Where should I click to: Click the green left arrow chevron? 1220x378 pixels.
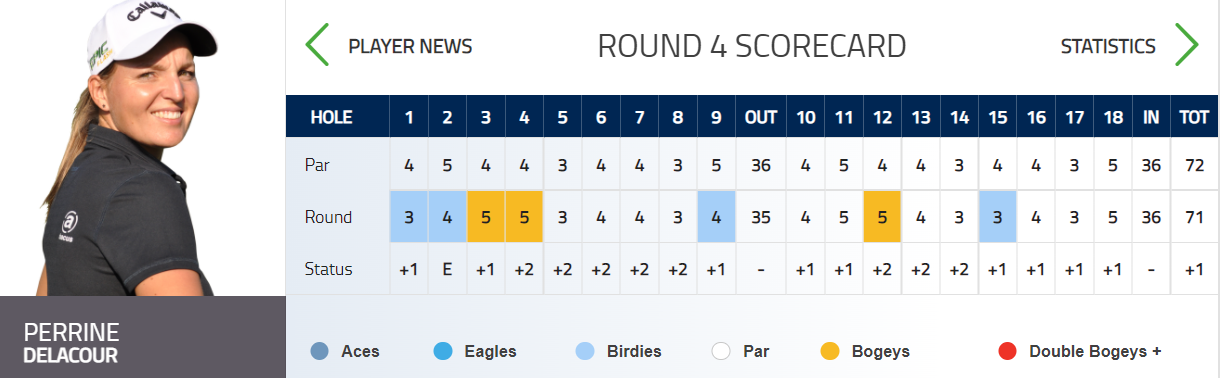[x=317, y=45]
